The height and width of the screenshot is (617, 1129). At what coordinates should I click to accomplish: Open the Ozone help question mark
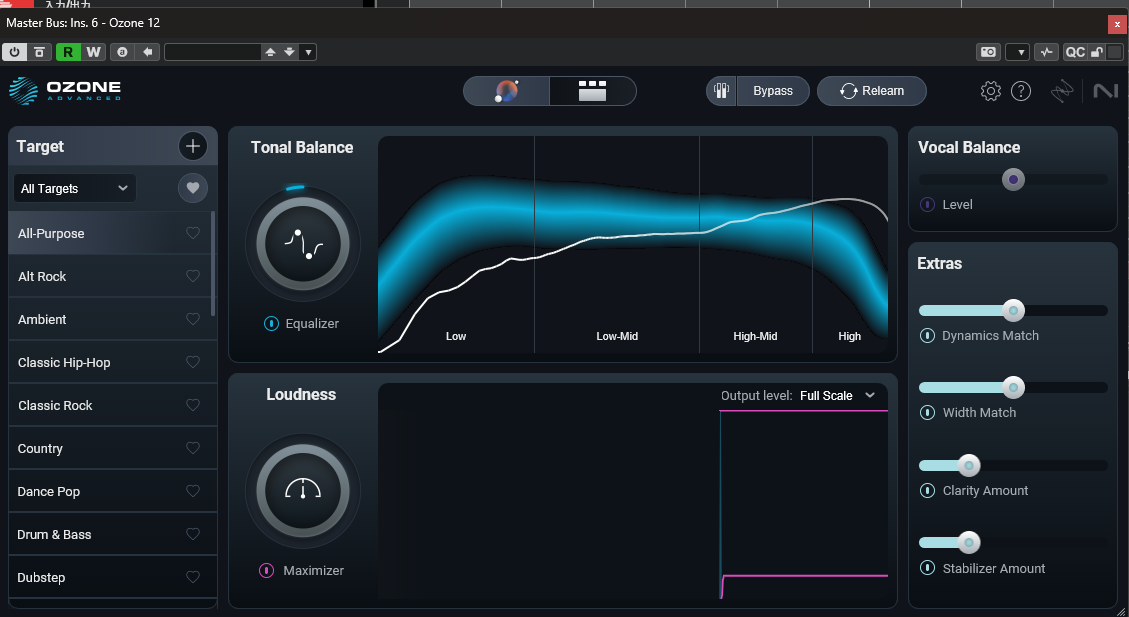1021,91
